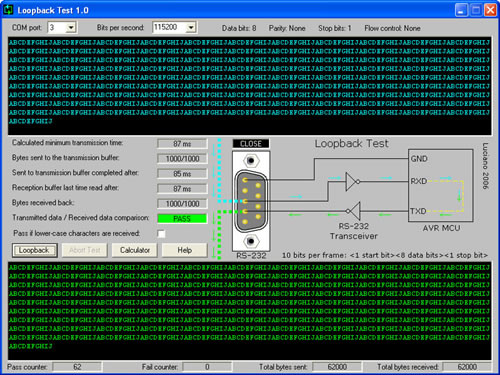Minimize the Loopback Test window
The width and height of the screenshot is (500, 375).
461,10
